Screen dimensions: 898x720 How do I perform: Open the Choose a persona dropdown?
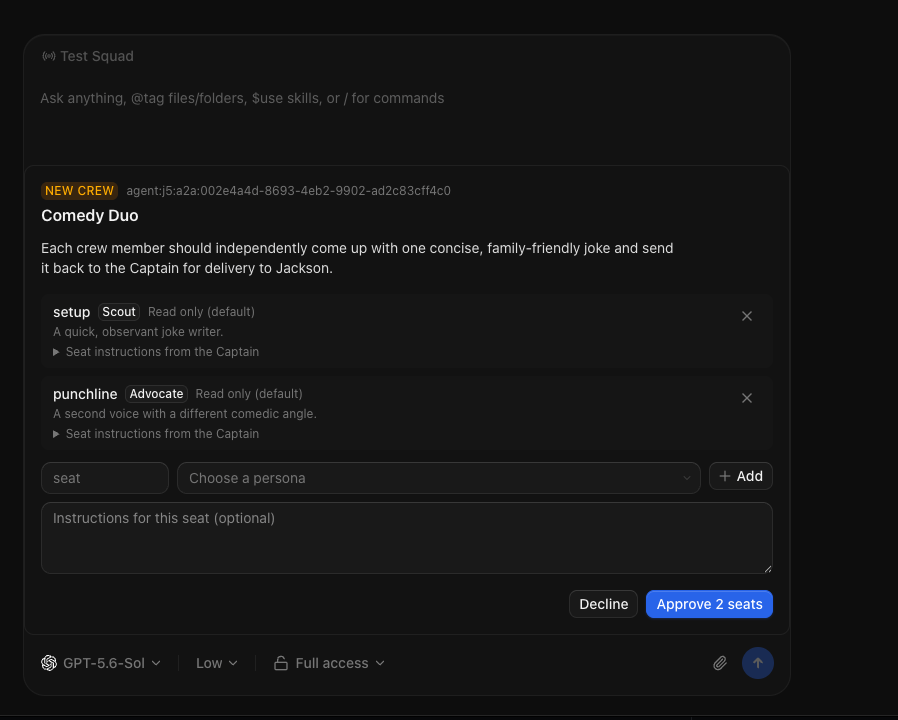tap(439, 478)
